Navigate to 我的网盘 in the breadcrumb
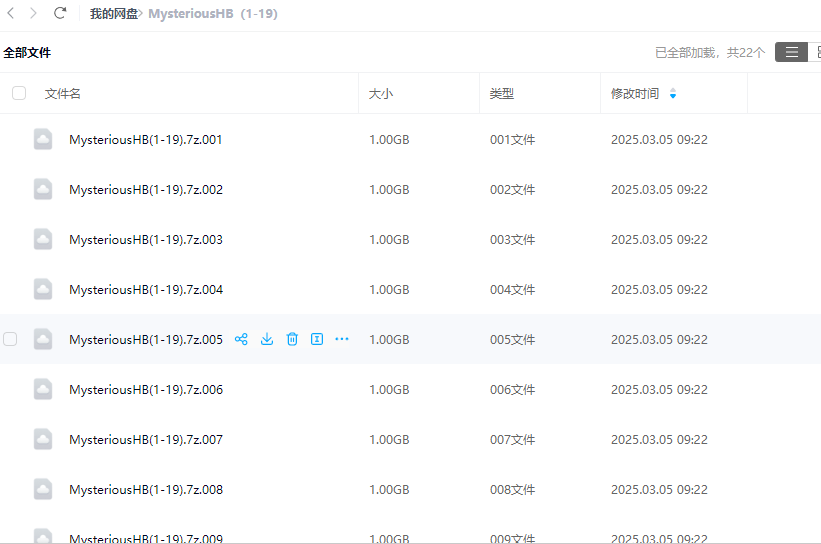Screen dimensions: 821x544 click(x=113, y=14)
